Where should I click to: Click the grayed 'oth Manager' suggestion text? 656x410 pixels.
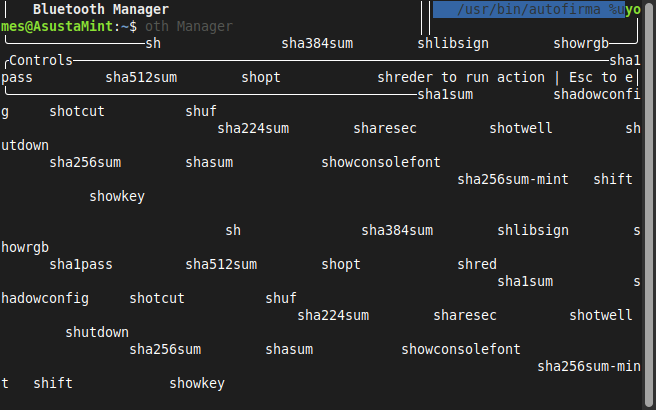click(189, 26)
